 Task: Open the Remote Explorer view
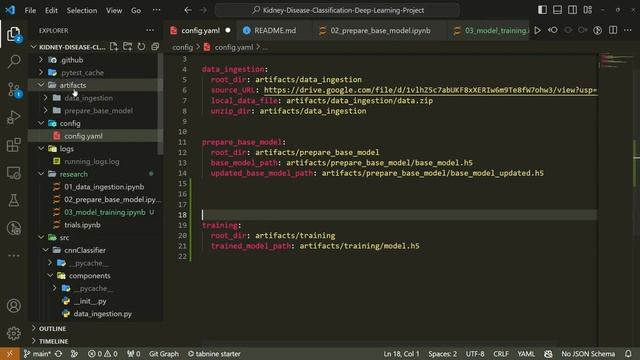13,173
